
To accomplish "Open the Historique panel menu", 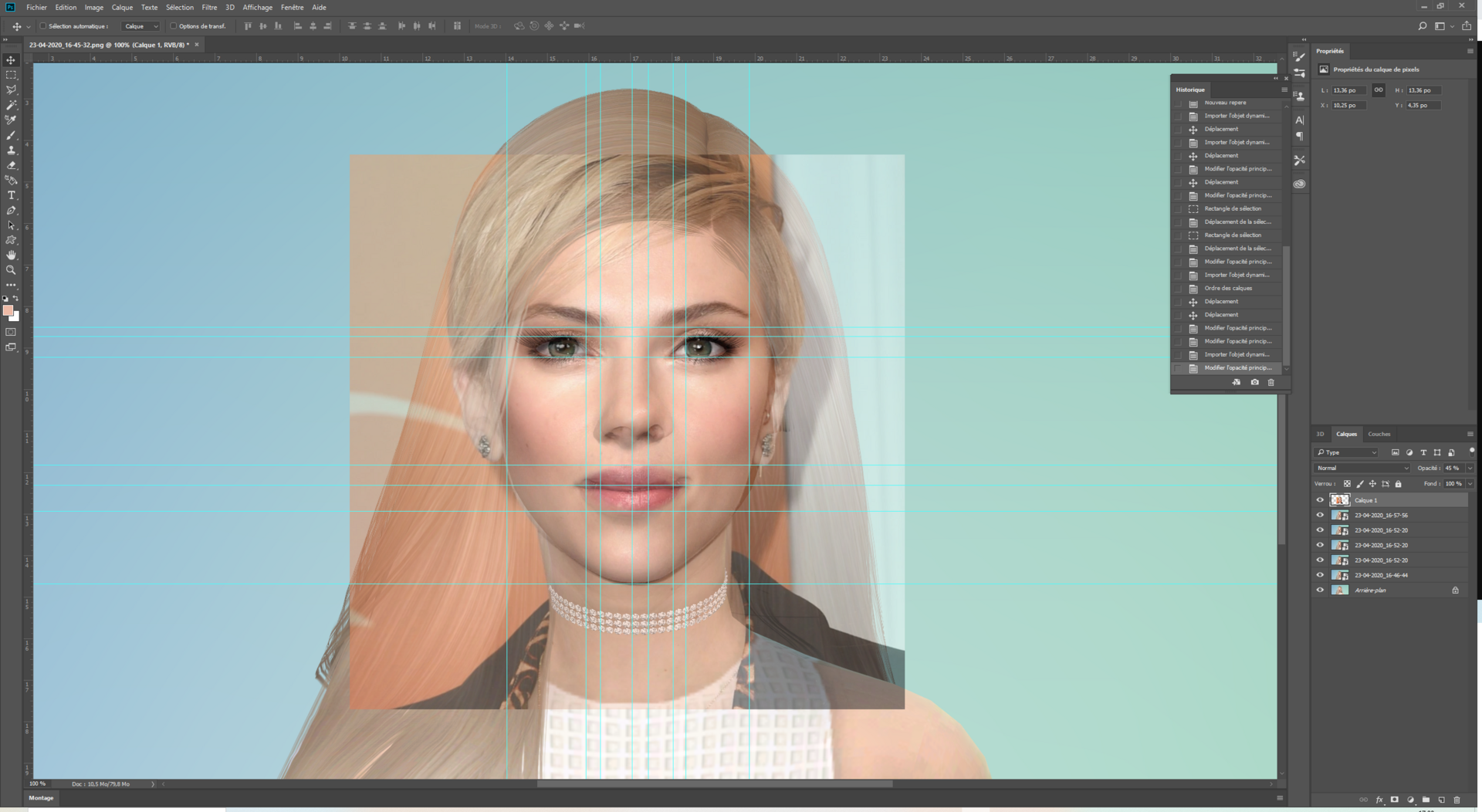I will (x=1284, y=90).
